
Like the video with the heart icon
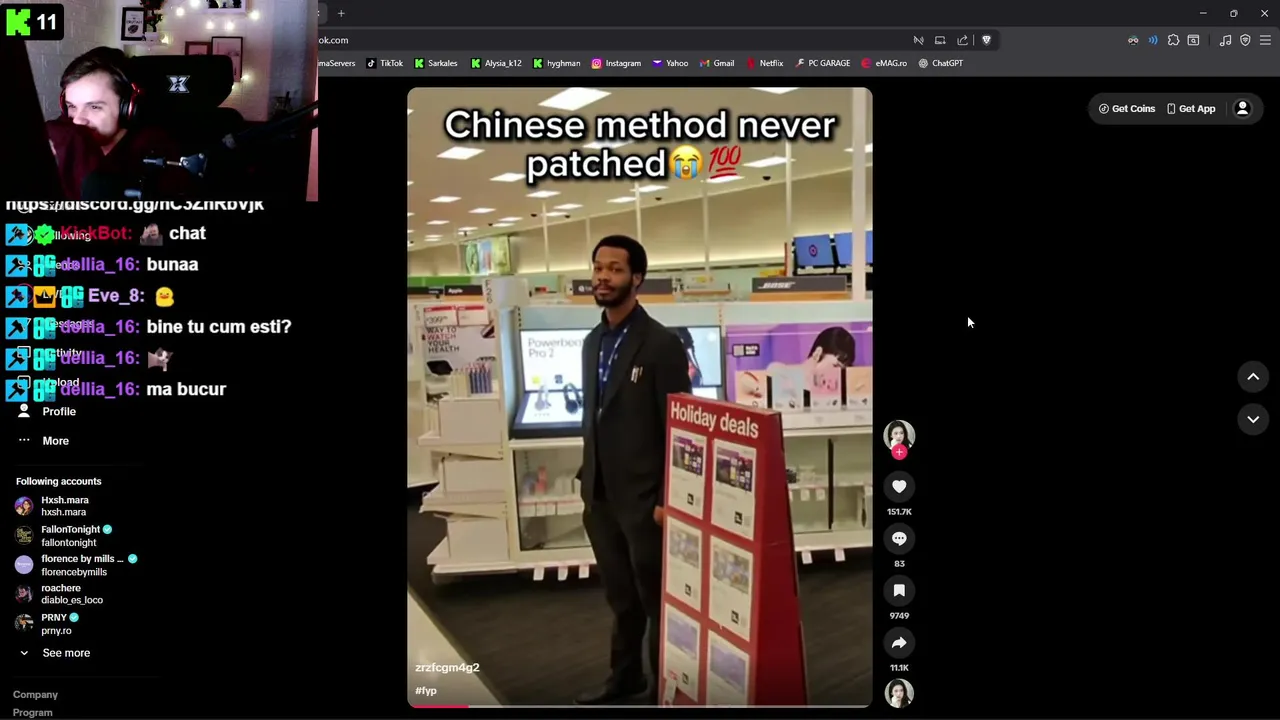899,487
